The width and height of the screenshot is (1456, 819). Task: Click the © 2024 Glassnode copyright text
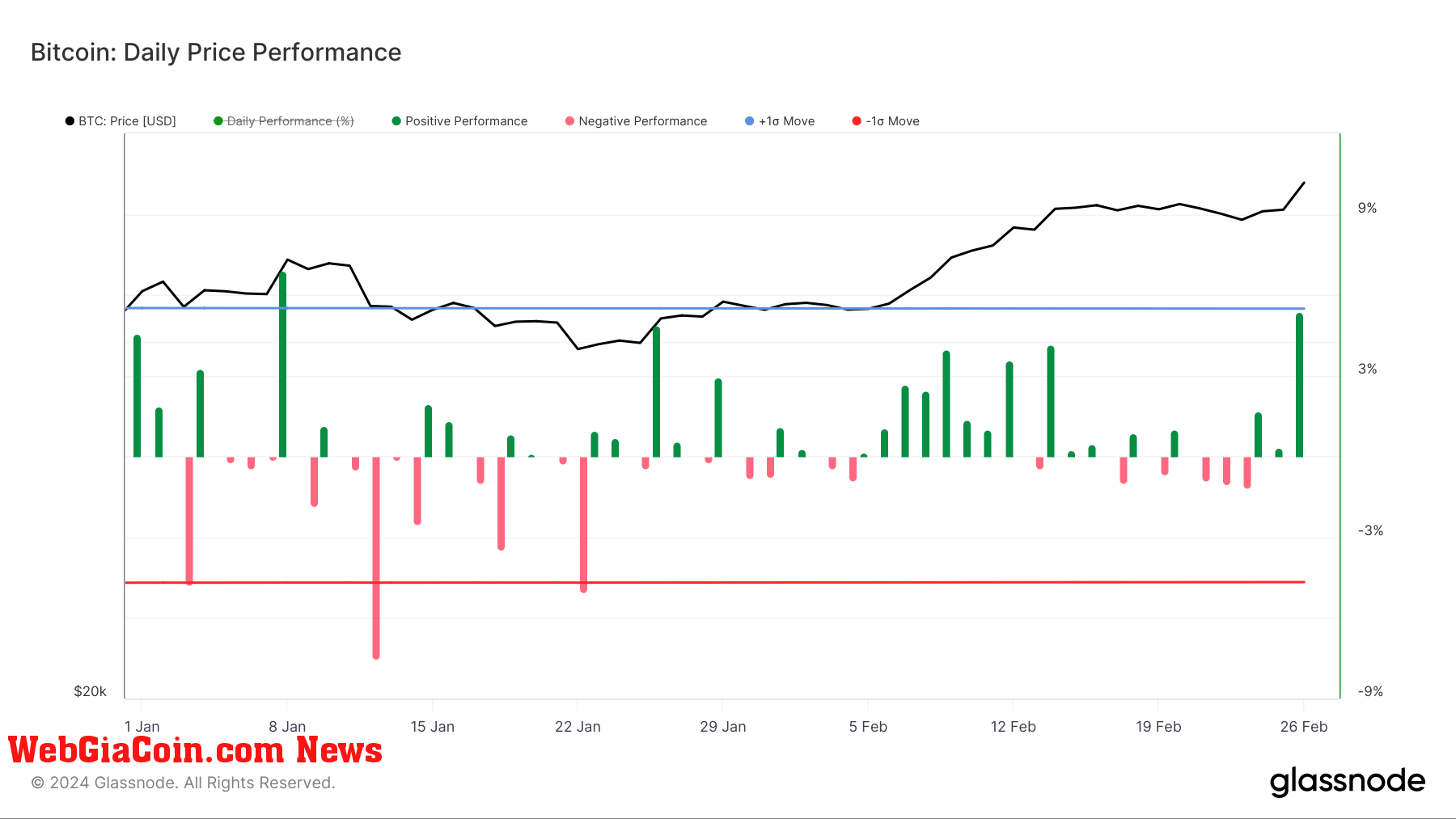click(183, 783)
